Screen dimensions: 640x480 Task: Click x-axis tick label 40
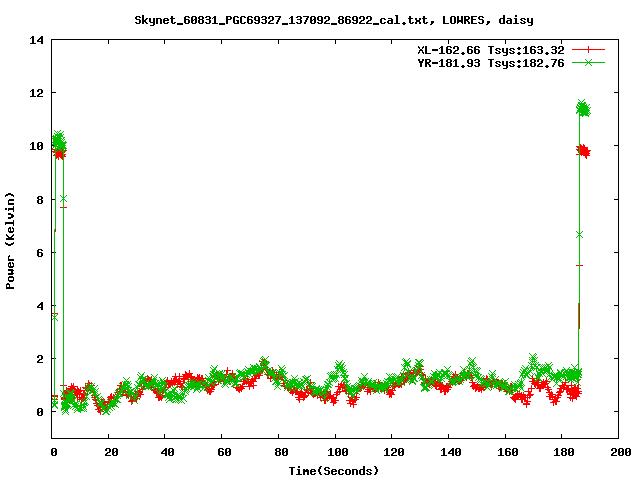click(168, 452)
